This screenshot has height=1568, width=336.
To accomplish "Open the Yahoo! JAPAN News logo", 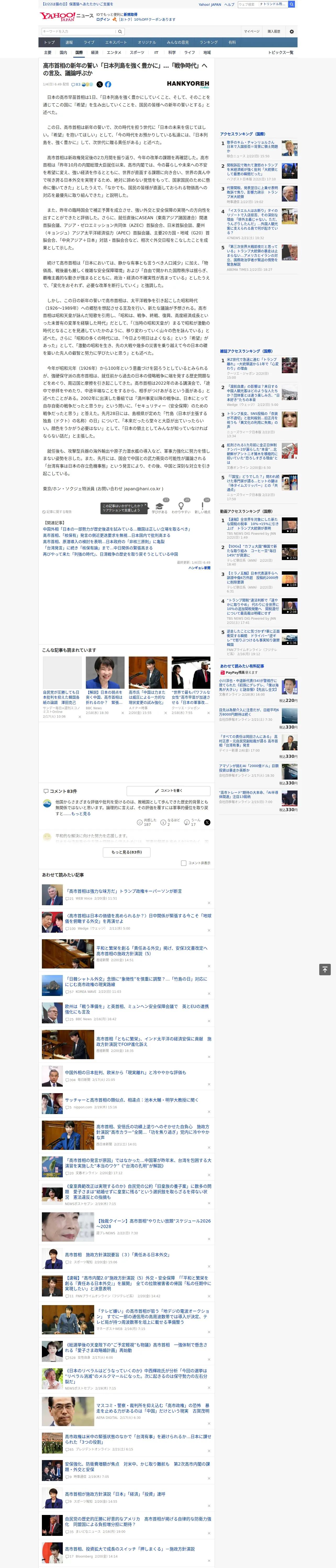I will click(x=66, y=16).
